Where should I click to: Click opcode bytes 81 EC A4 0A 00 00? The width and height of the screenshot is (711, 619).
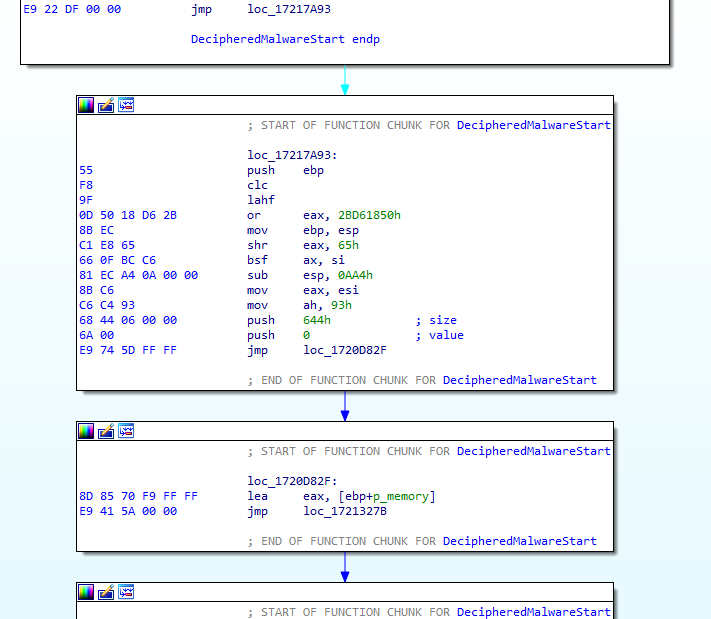[x=138, y=275]
